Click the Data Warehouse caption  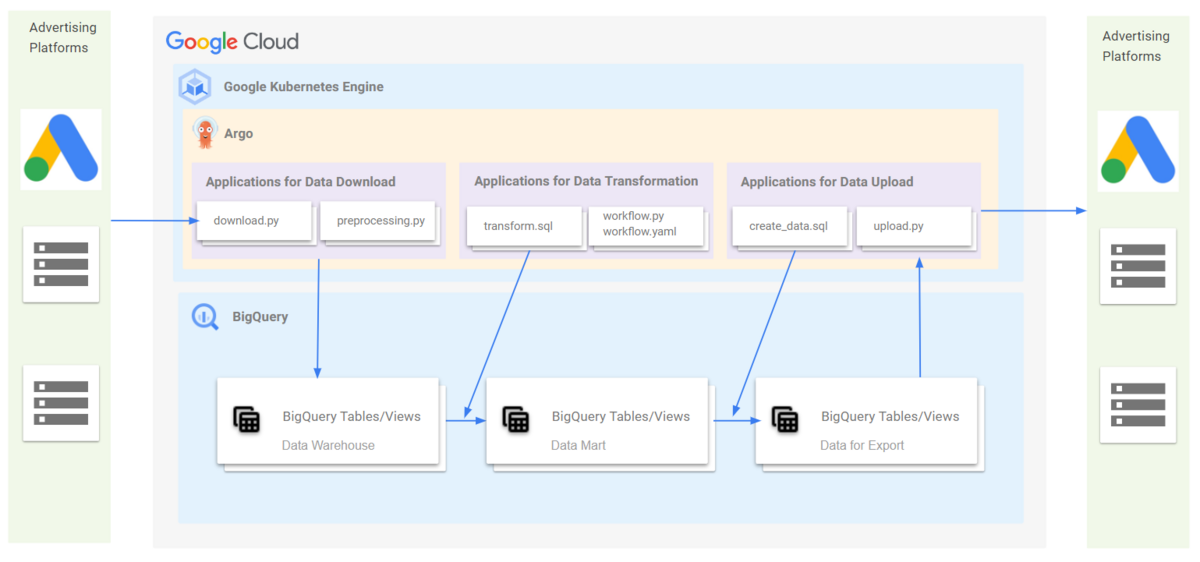point(328,445)
